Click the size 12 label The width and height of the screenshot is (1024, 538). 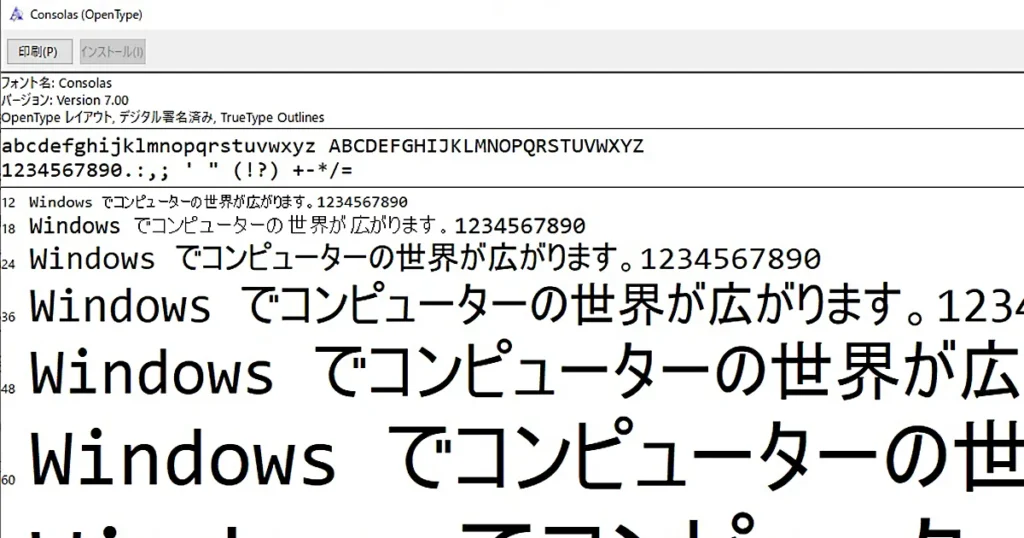(x=8, y=203)
